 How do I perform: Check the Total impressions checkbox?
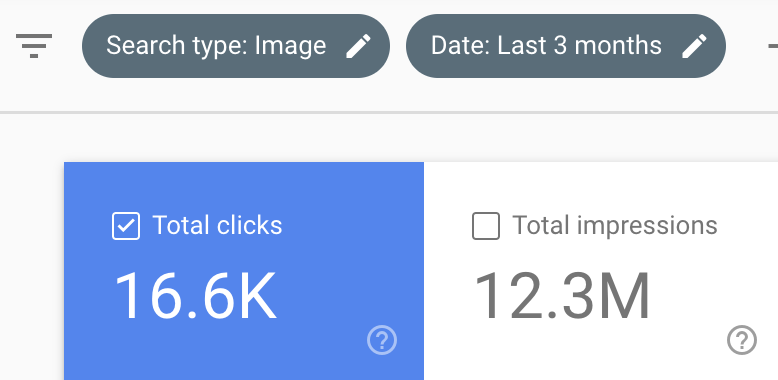click(486, 226)
